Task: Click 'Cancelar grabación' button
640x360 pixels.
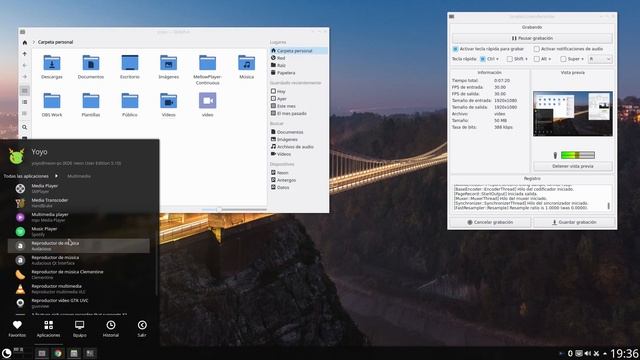Action: pyautogui.click(x=490, y=222)
